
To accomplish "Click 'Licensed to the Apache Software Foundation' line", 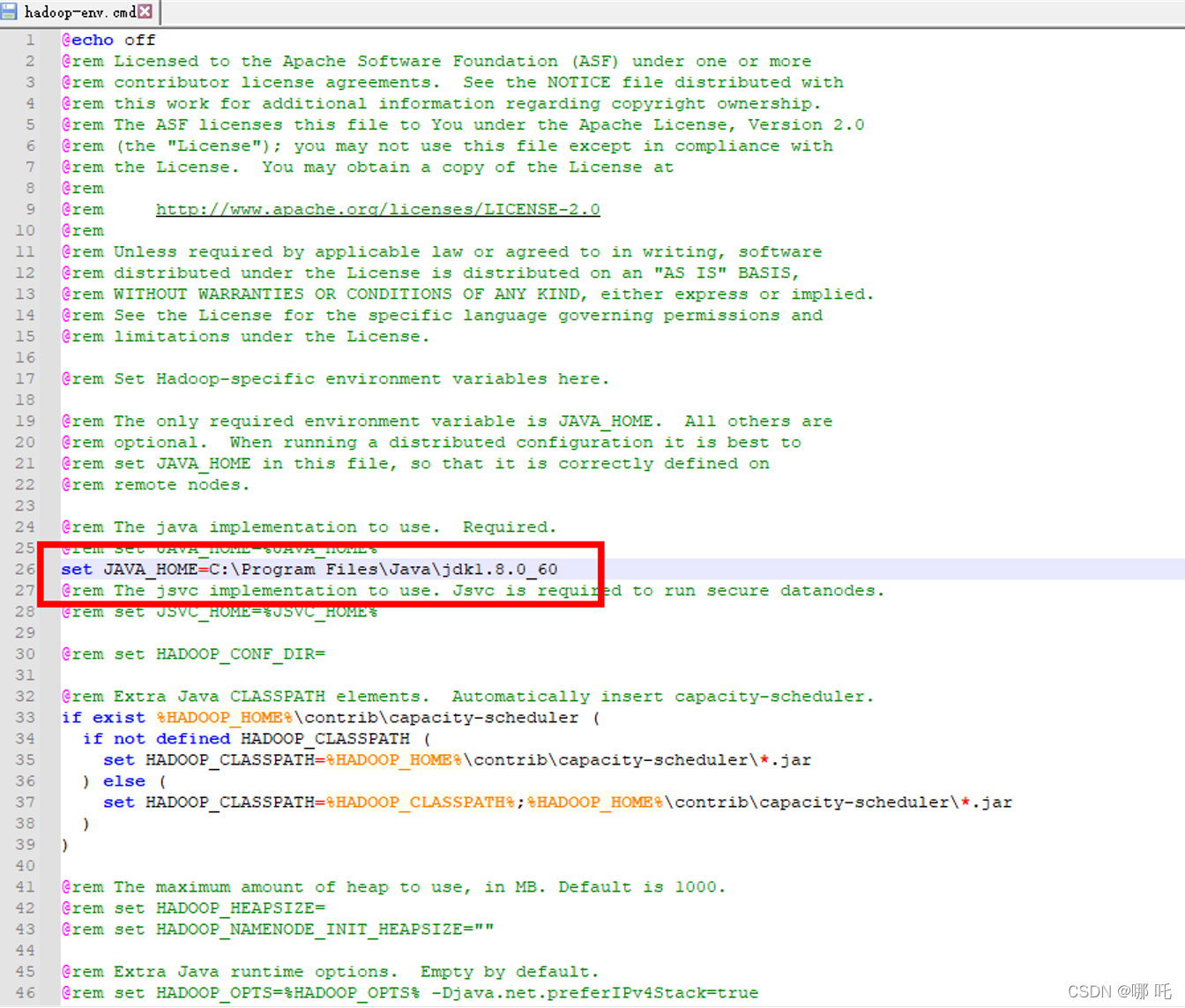I will pos(436,61).
